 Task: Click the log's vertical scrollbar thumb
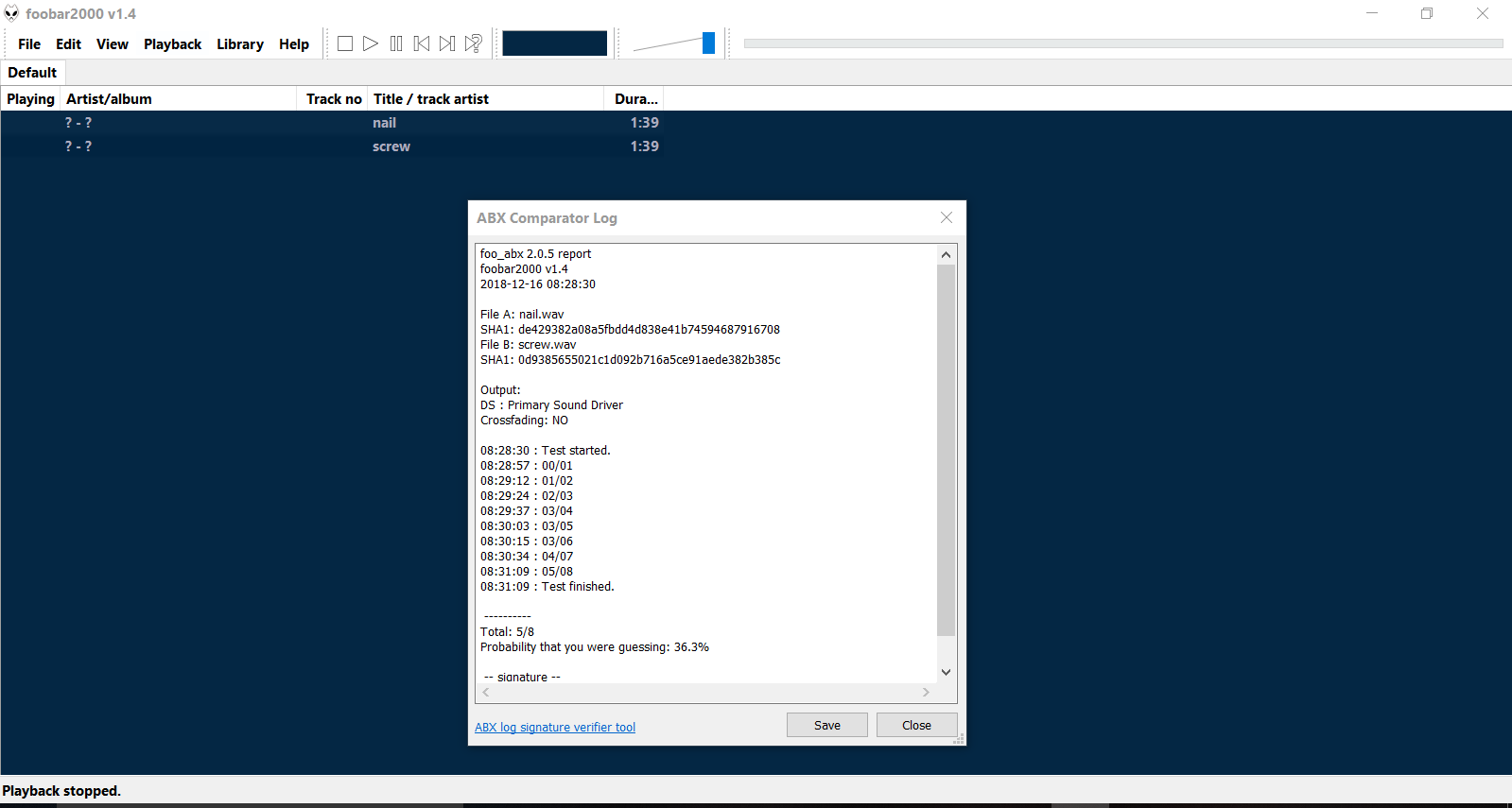click(x=946, y=450)
